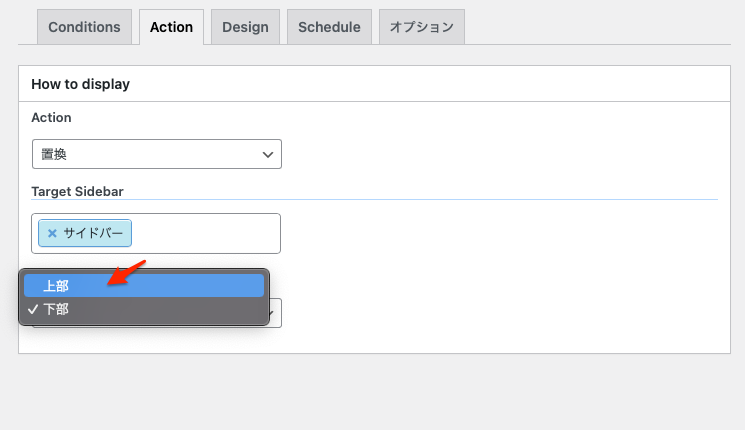Open the Design tab
Viewport: 745px width, 430px height.
[245, 27]
